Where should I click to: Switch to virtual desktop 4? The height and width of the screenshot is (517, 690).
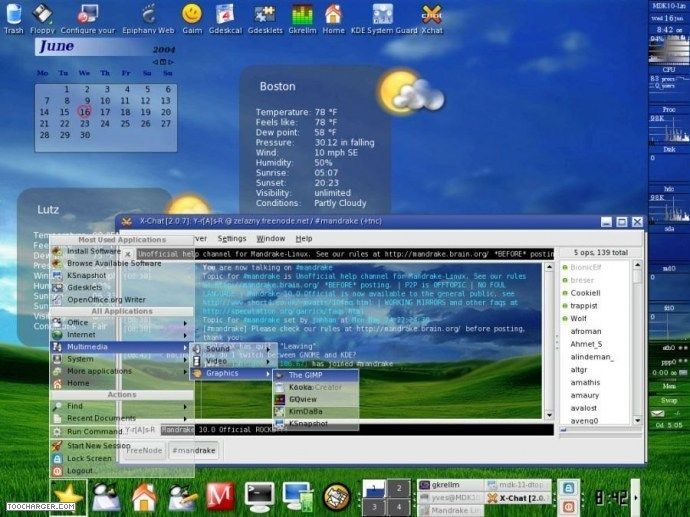coord(399,506)
